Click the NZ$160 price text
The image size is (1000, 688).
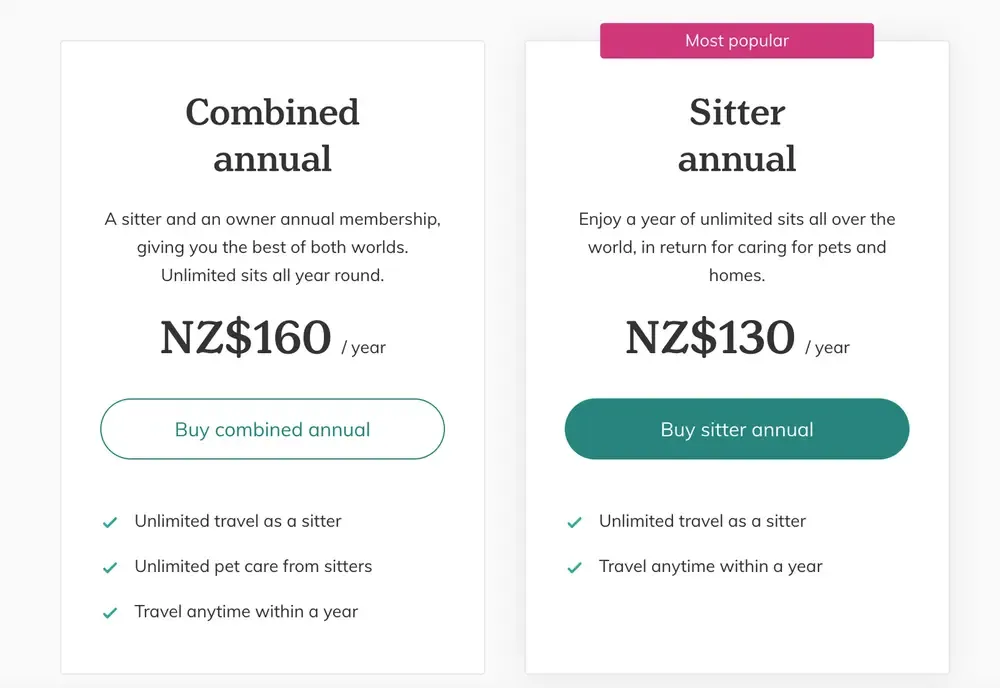coord(246,337)
